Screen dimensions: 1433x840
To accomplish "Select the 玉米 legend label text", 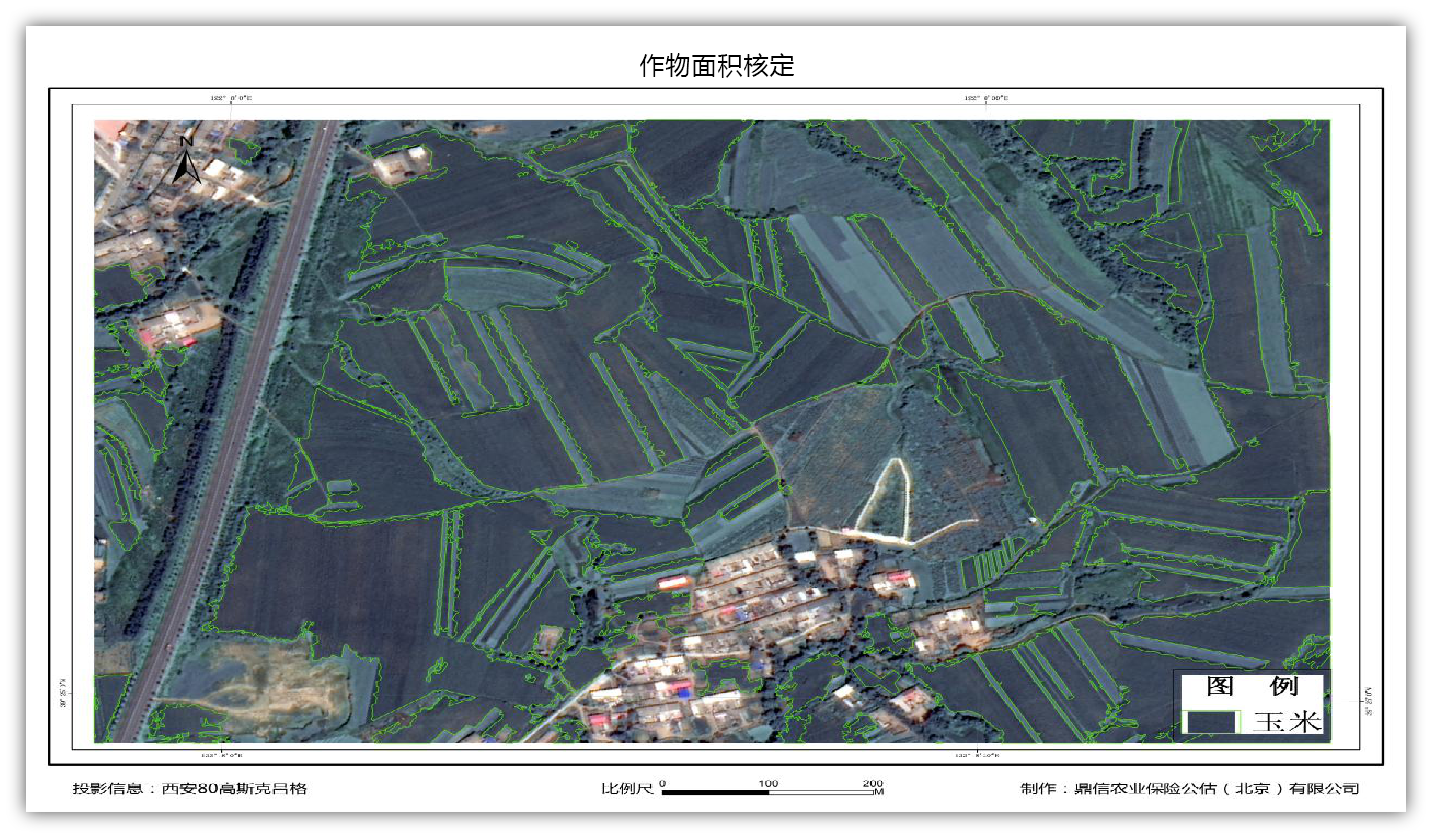I will point(1287,722).
